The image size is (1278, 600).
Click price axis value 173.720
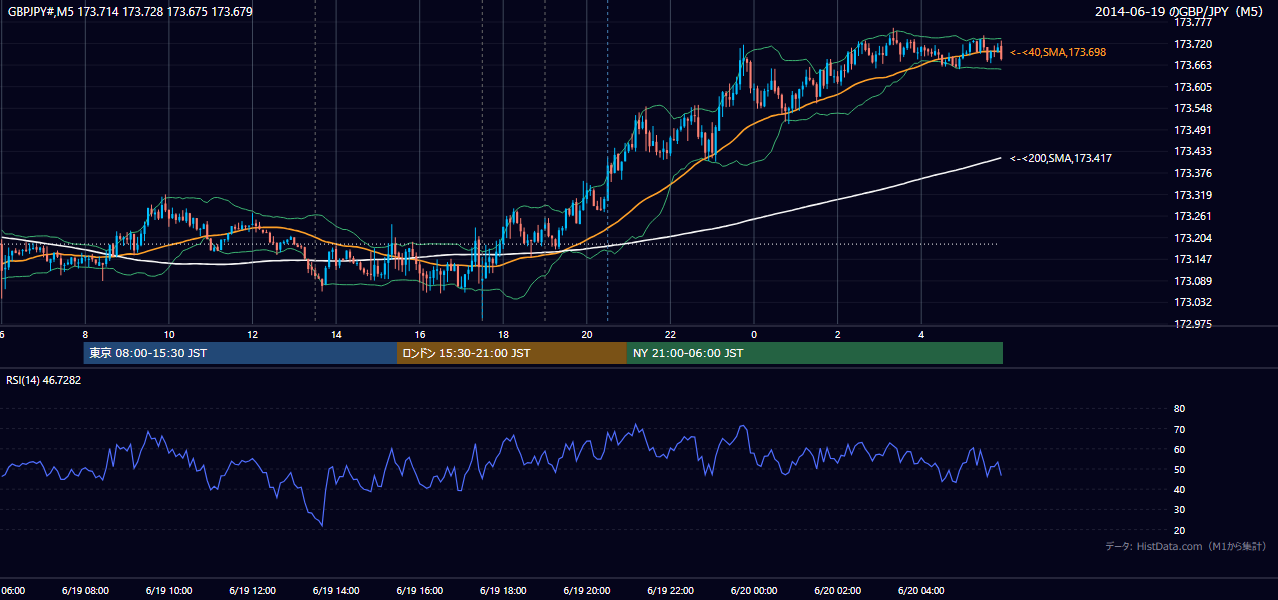[1192, 44]
